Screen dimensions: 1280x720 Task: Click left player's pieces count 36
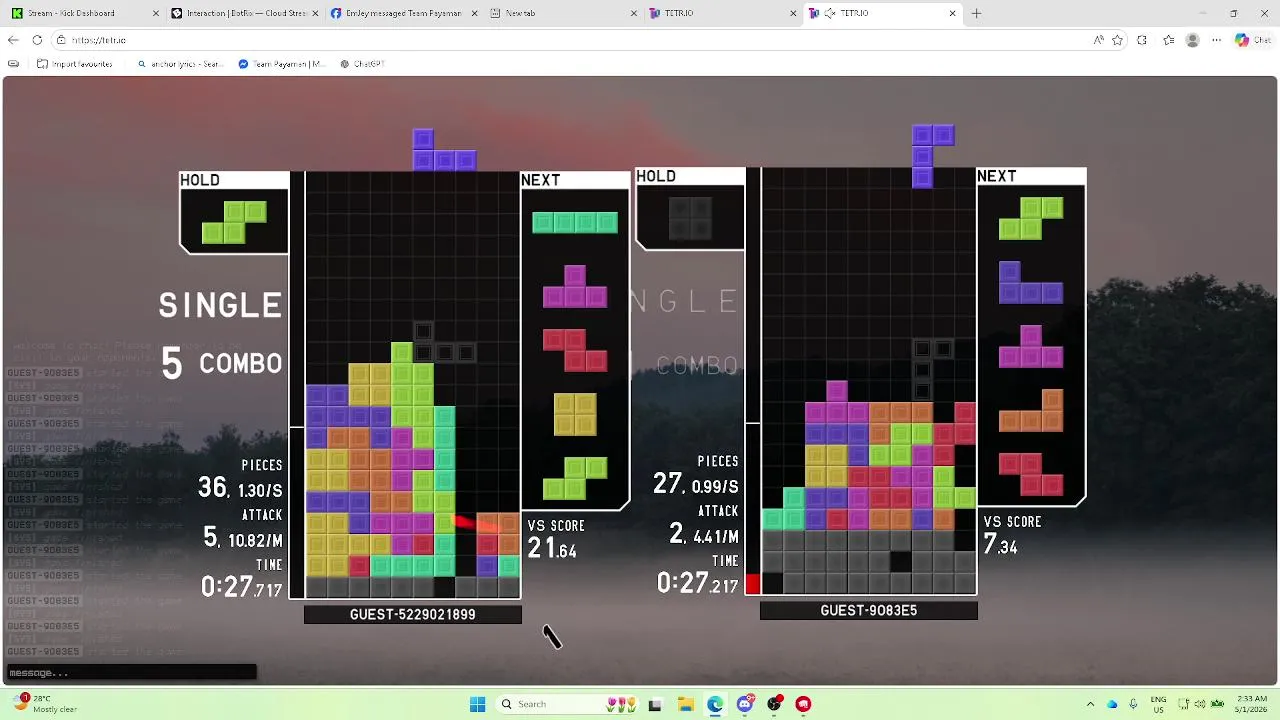tap(212, 487)
